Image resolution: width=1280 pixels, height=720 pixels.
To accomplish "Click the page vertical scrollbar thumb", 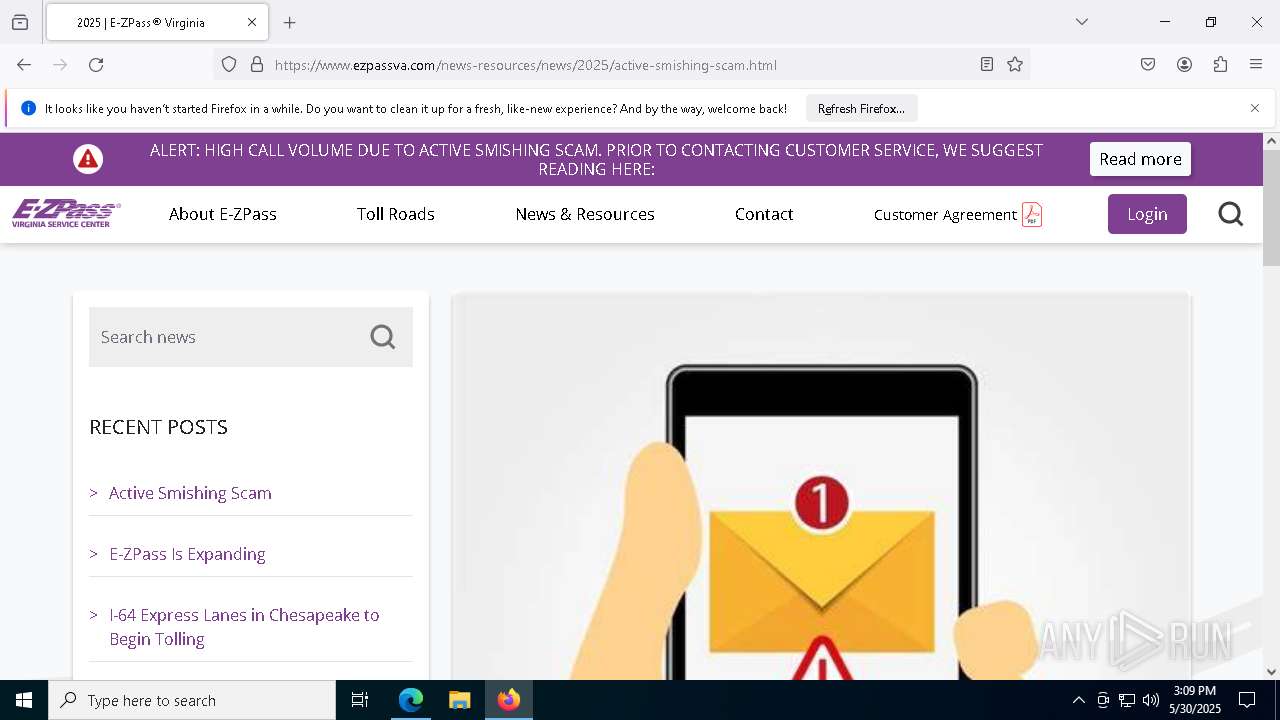I will coord(1271,209).
